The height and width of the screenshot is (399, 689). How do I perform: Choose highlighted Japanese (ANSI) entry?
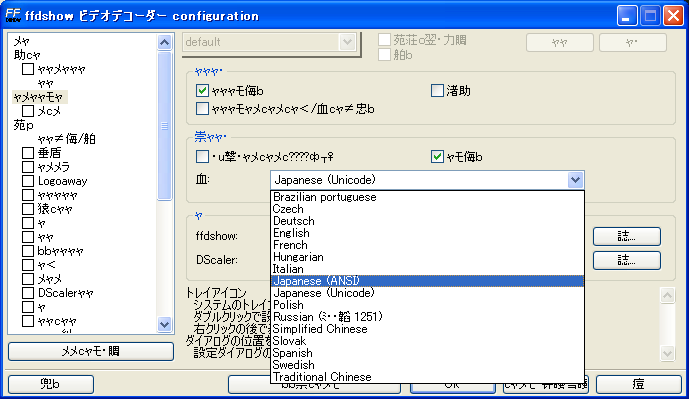click(427, 281)
